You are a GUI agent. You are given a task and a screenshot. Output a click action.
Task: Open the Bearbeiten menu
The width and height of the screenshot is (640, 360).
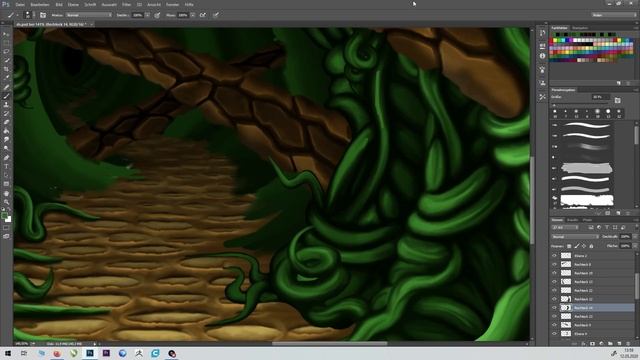(x=40, y=4)
